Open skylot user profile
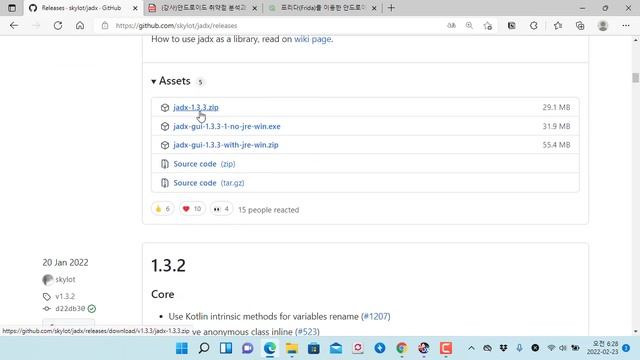Image resolution: width=640 pixels, height=360 pixels. tap(65, 280)
